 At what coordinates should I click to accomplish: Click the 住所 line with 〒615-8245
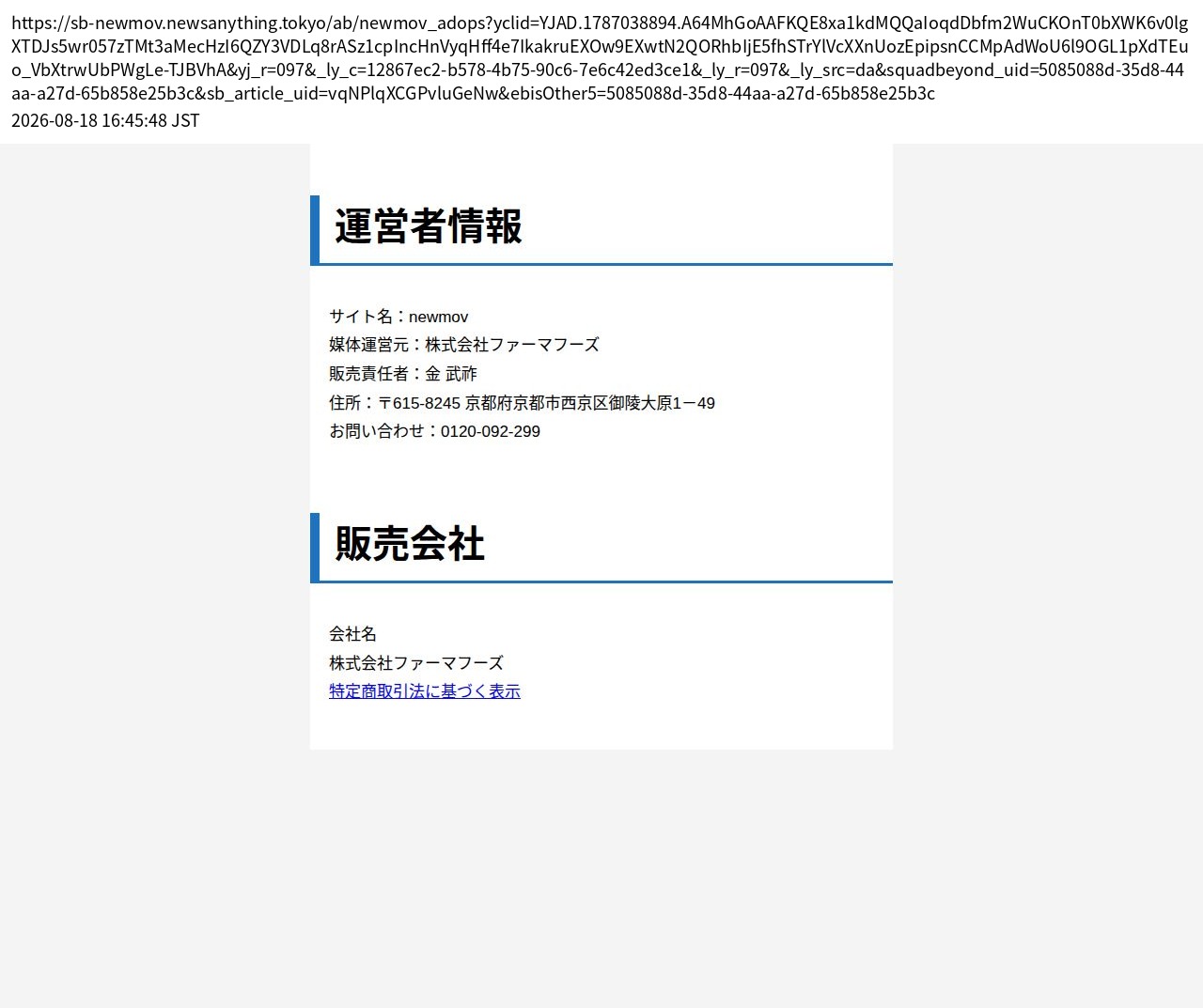click(x=523, y=403)
